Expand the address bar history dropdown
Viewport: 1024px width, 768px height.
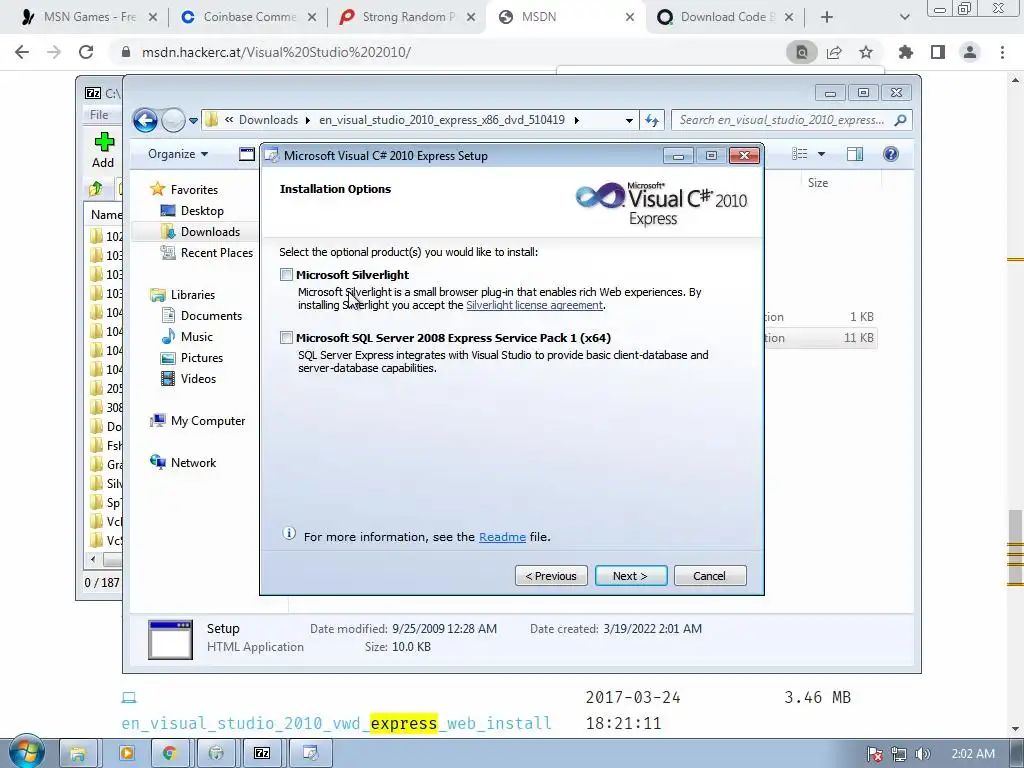coord(629,120)
